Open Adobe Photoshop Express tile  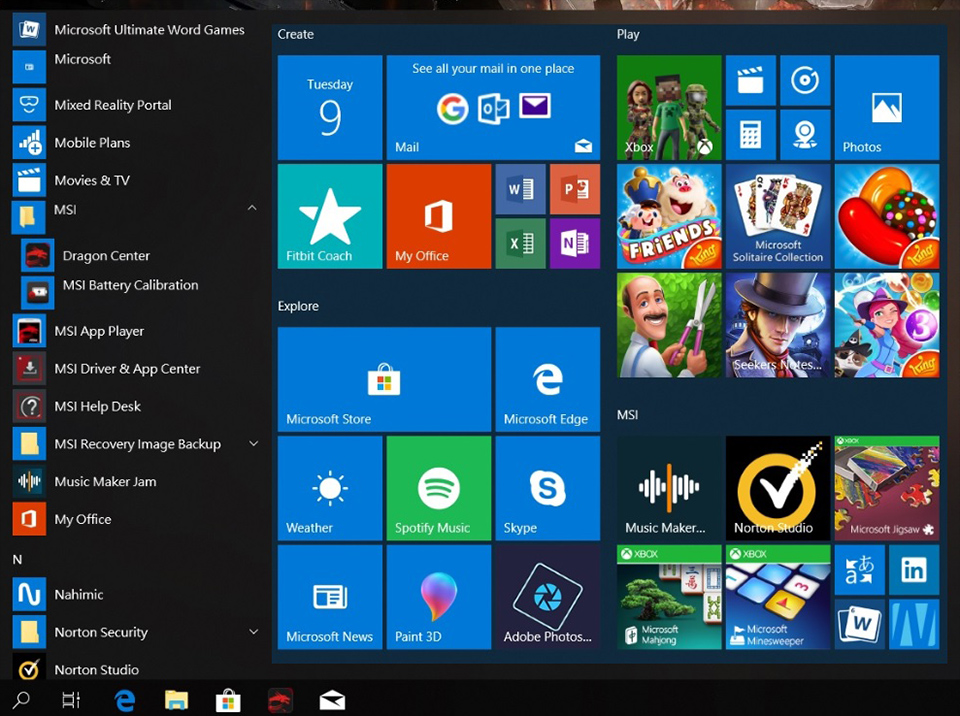pos(548,597)
